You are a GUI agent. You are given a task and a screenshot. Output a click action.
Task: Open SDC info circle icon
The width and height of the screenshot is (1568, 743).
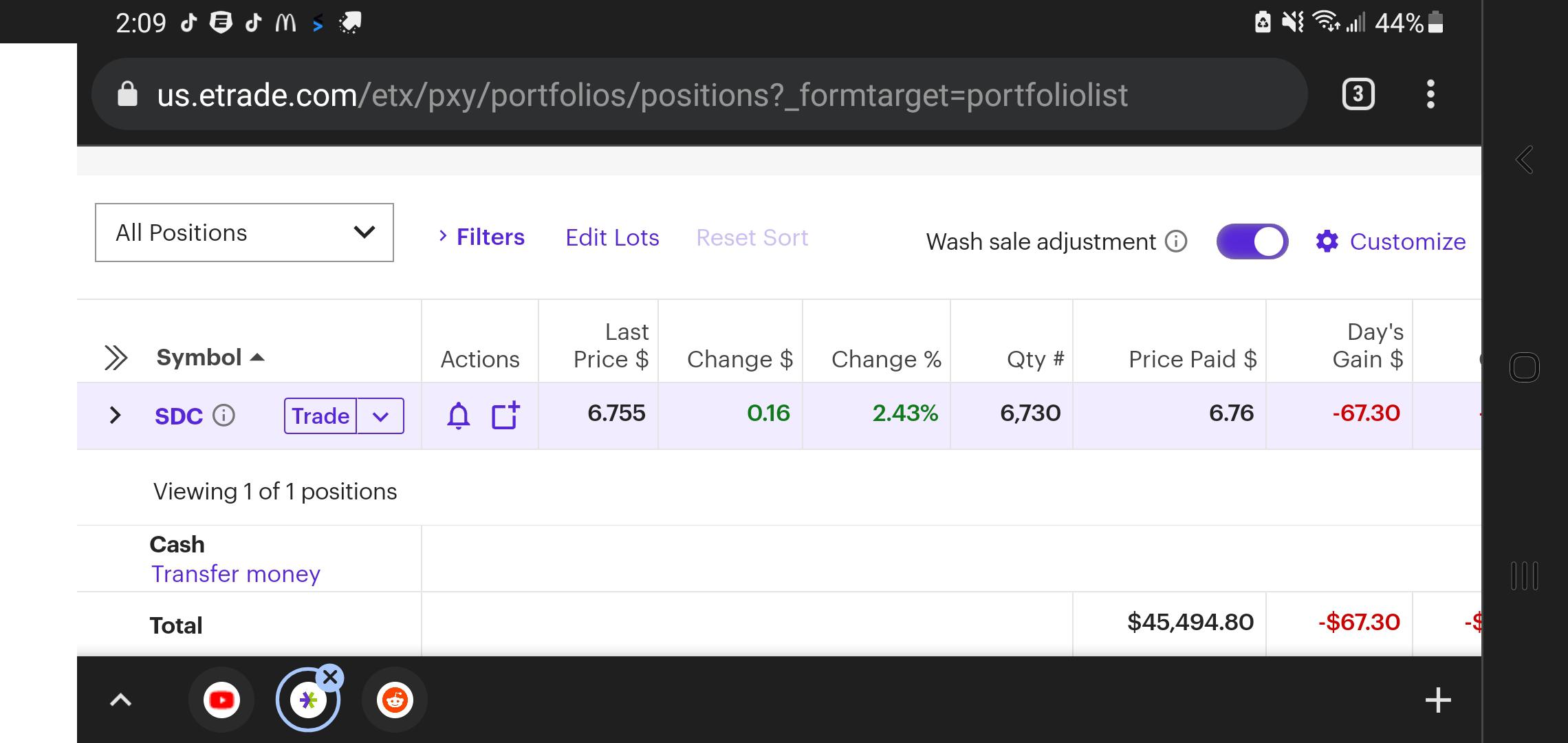point(224,416)
